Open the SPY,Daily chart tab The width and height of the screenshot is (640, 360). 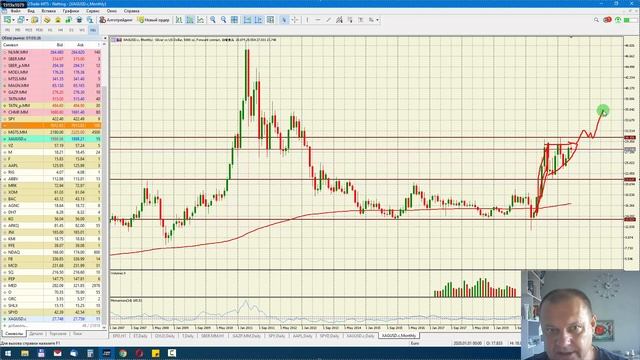(276, 336)
